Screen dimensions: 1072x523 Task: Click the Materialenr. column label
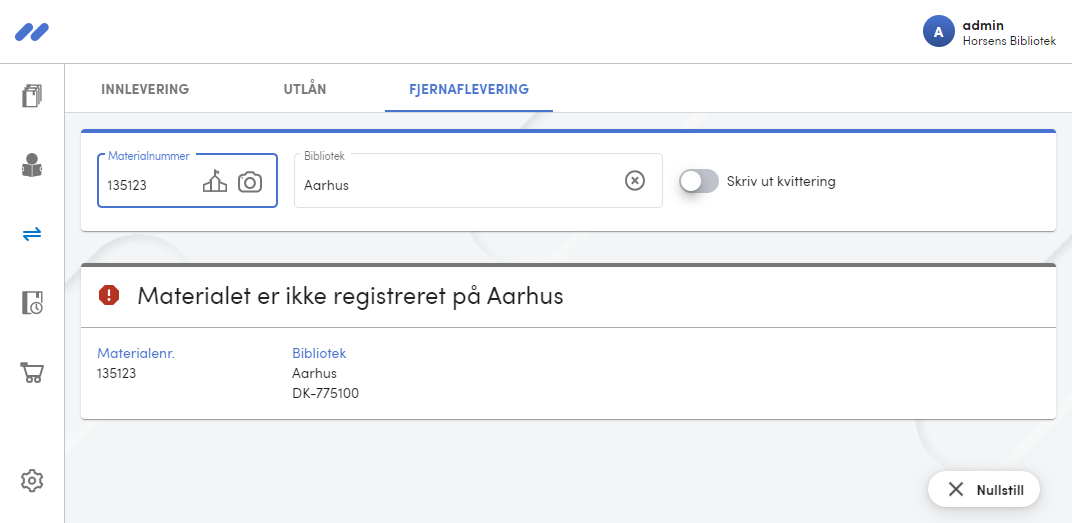pos(136,353)
